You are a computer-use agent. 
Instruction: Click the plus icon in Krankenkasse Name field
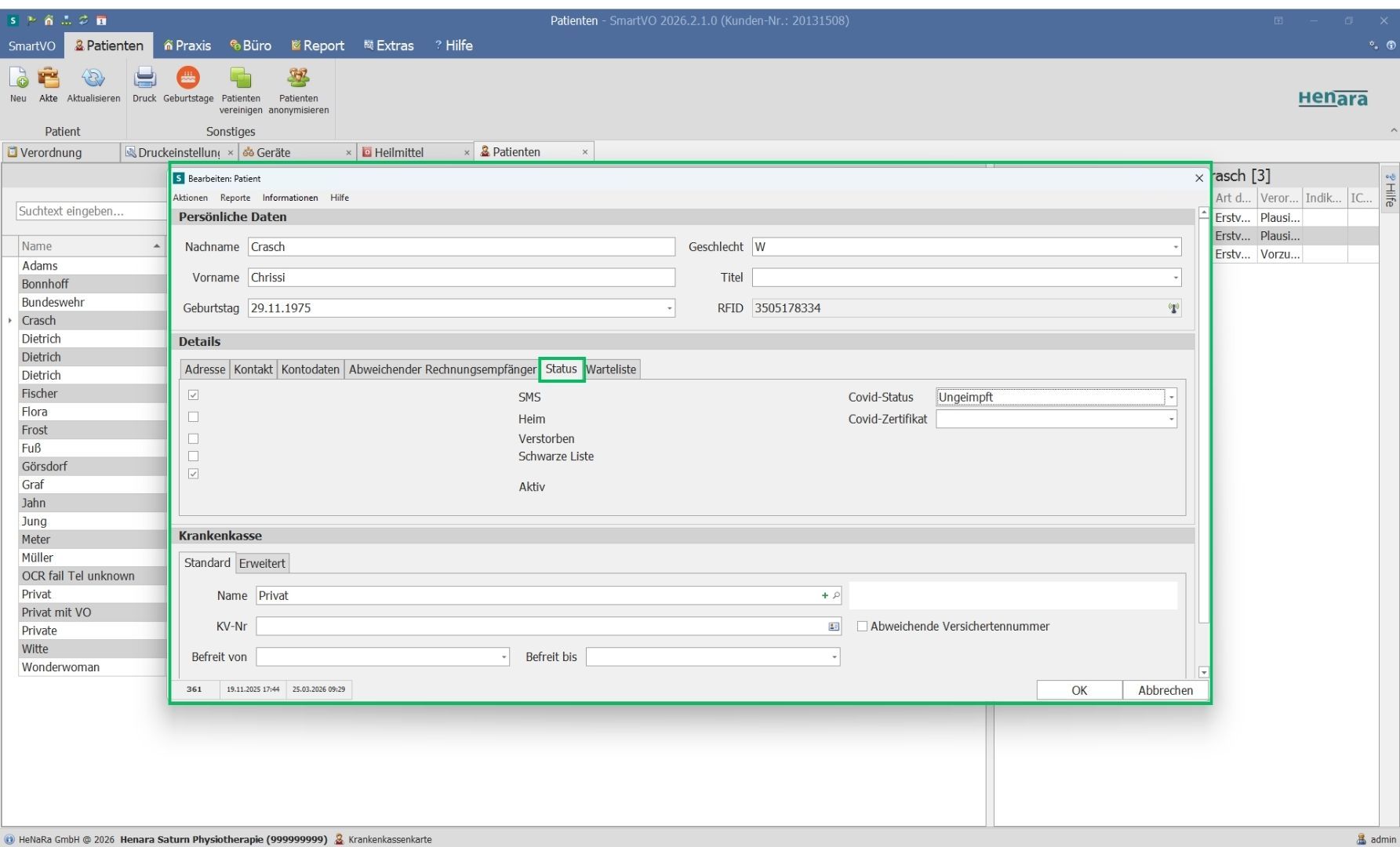click(x=824, y=595)
